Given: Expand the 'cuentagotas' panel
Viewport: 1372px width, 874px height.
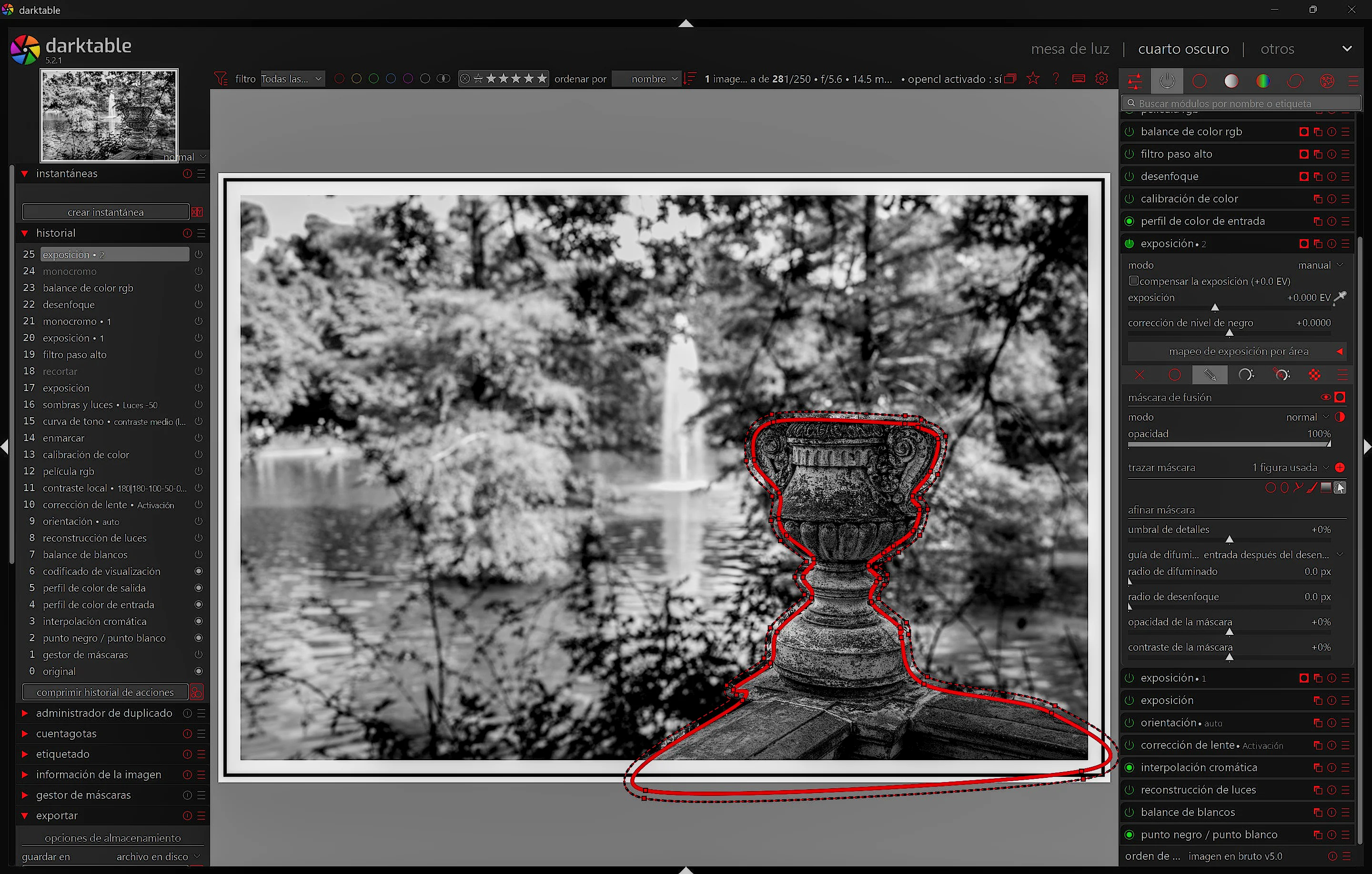Looking at the screenshot, I should (66, 733).
